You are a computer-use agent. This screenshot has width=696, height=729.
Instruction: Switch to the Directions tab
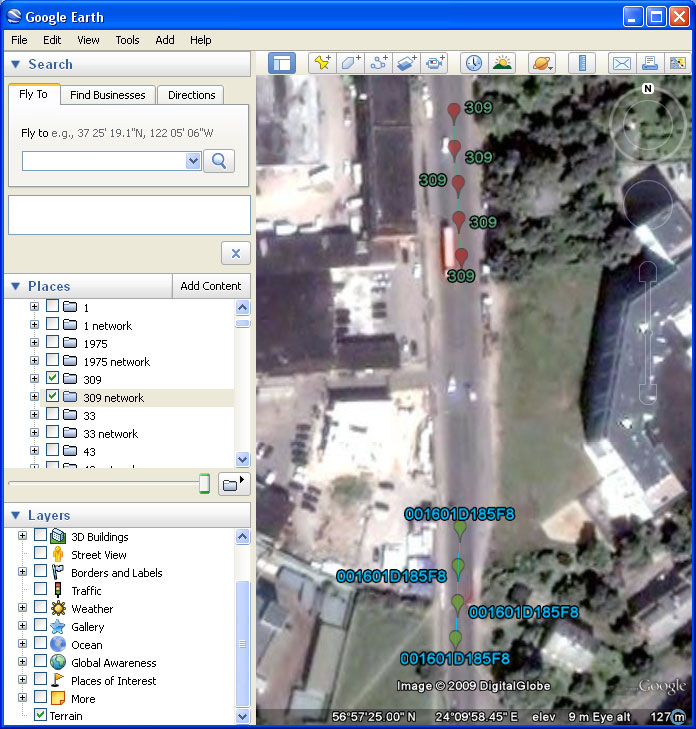[x=192, y=95]
